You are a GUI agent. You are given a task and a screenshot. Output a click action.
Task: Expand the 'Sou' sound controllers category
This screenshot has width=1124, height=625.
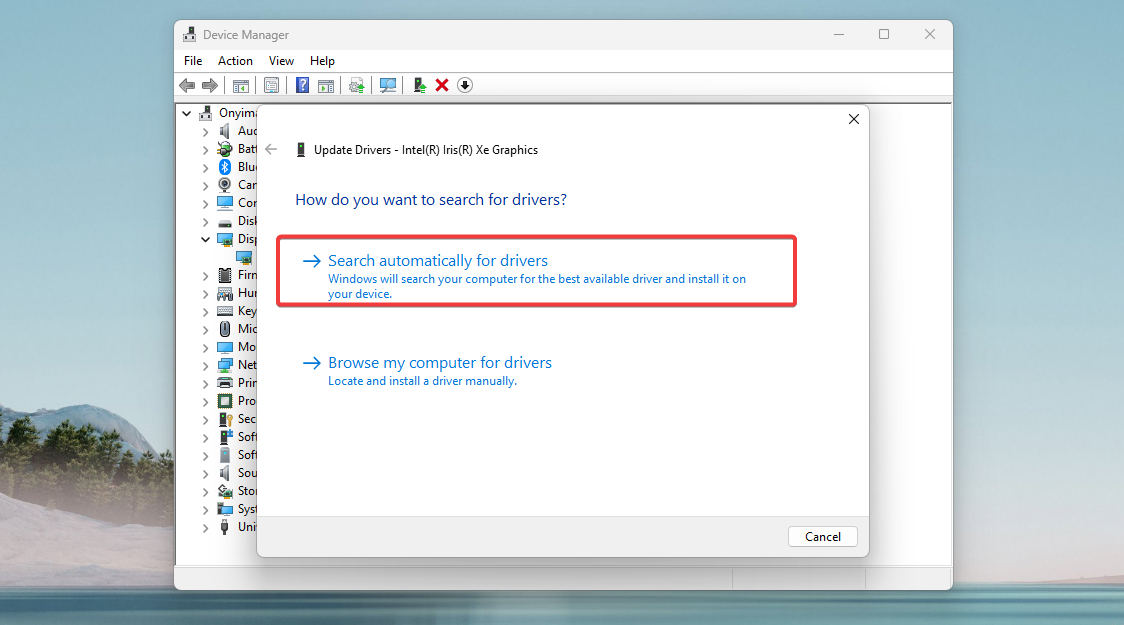[x=205, y=474]
